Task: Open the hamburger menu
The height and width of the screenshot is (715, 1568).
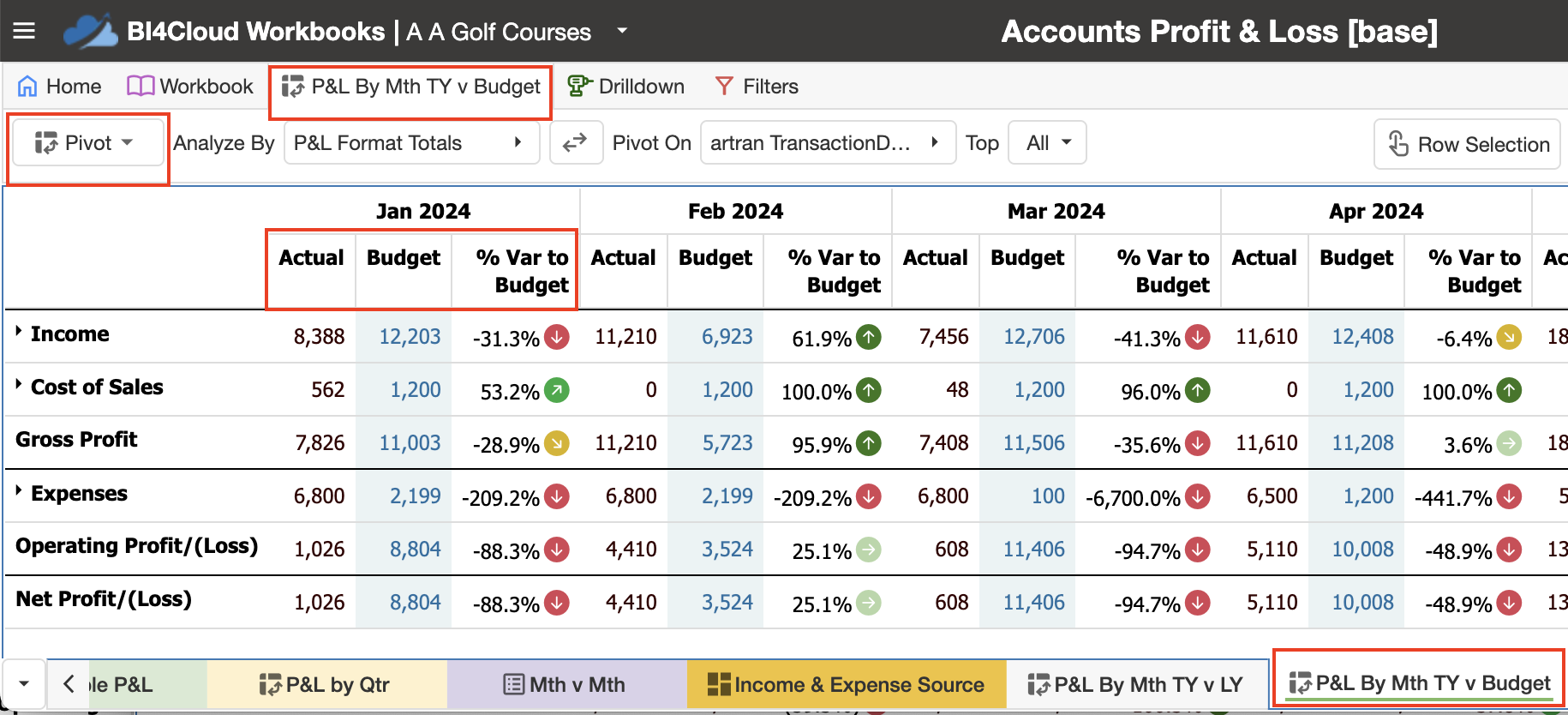Action: click(24, 31)
